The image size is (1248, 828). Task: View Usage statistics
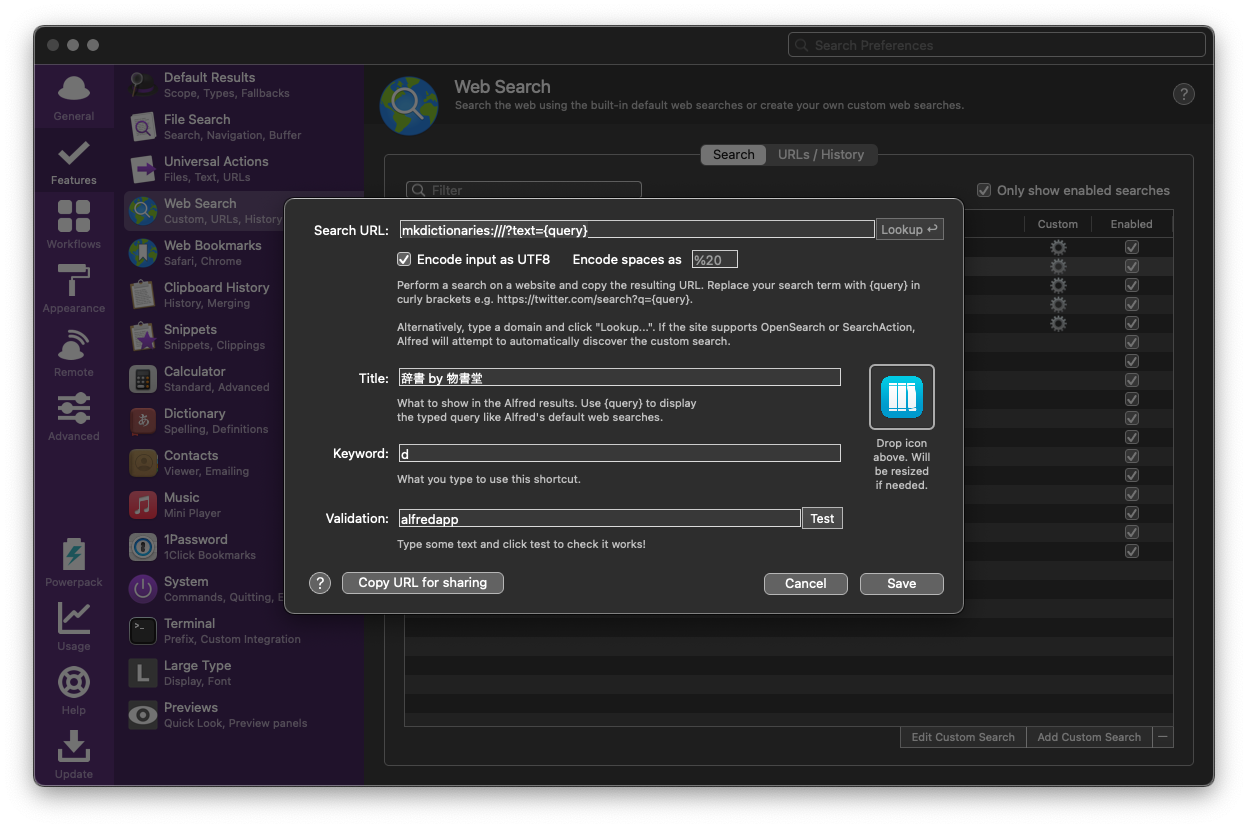point(74,628)
